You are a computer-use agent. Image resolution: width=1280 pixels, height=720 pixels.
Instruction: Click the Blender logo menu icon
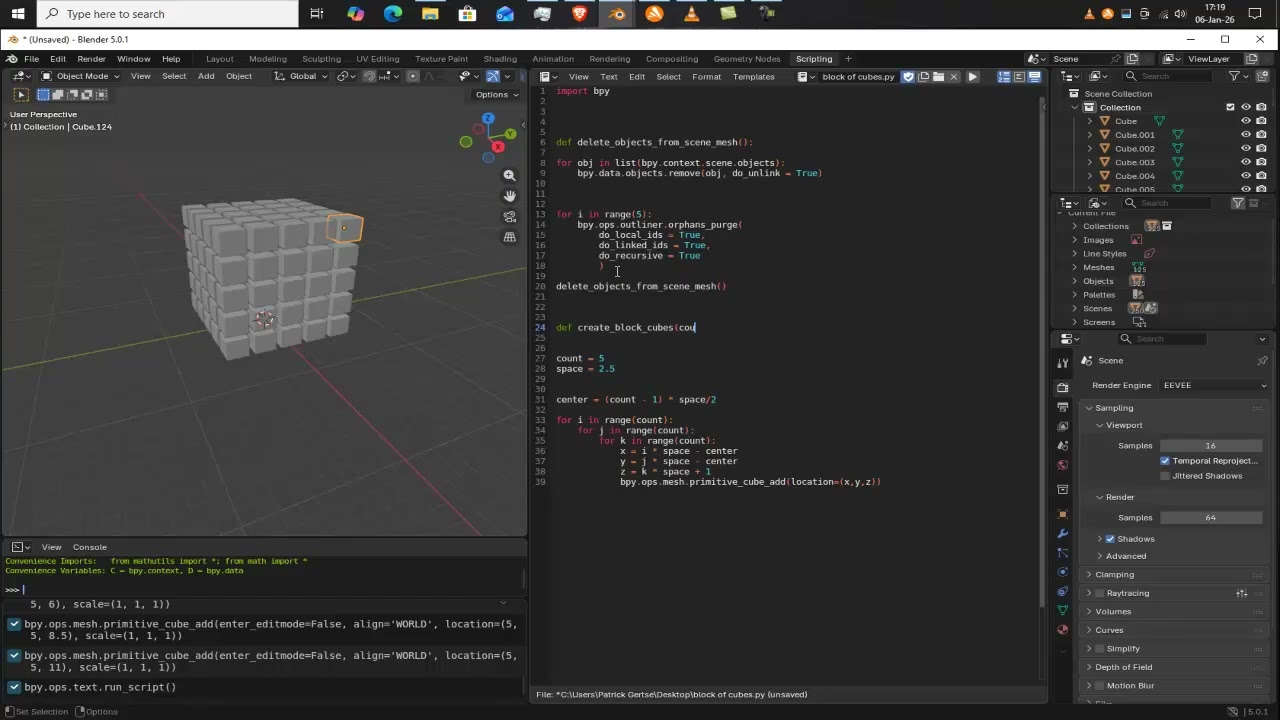click(12, 59)
